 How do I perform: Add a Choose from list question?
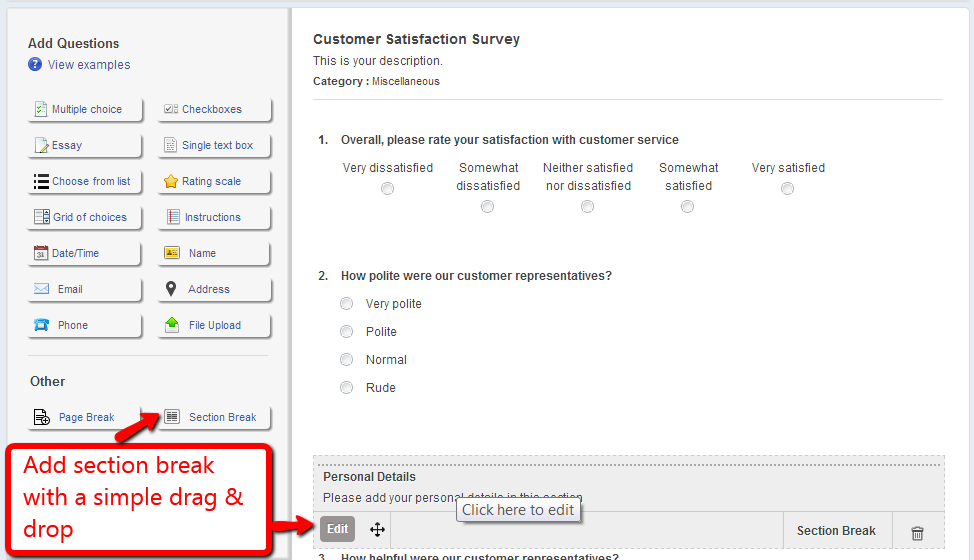click(85, 181)
